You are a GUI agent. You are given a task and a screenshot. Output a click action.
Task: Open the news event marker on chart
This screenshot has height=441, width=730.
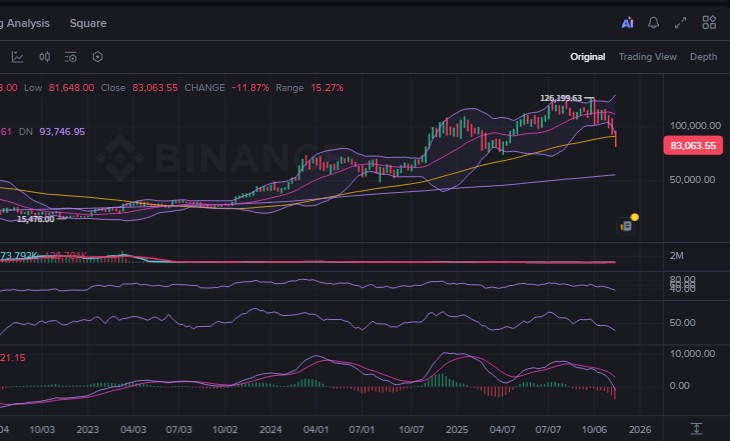[x=629, y=224]
